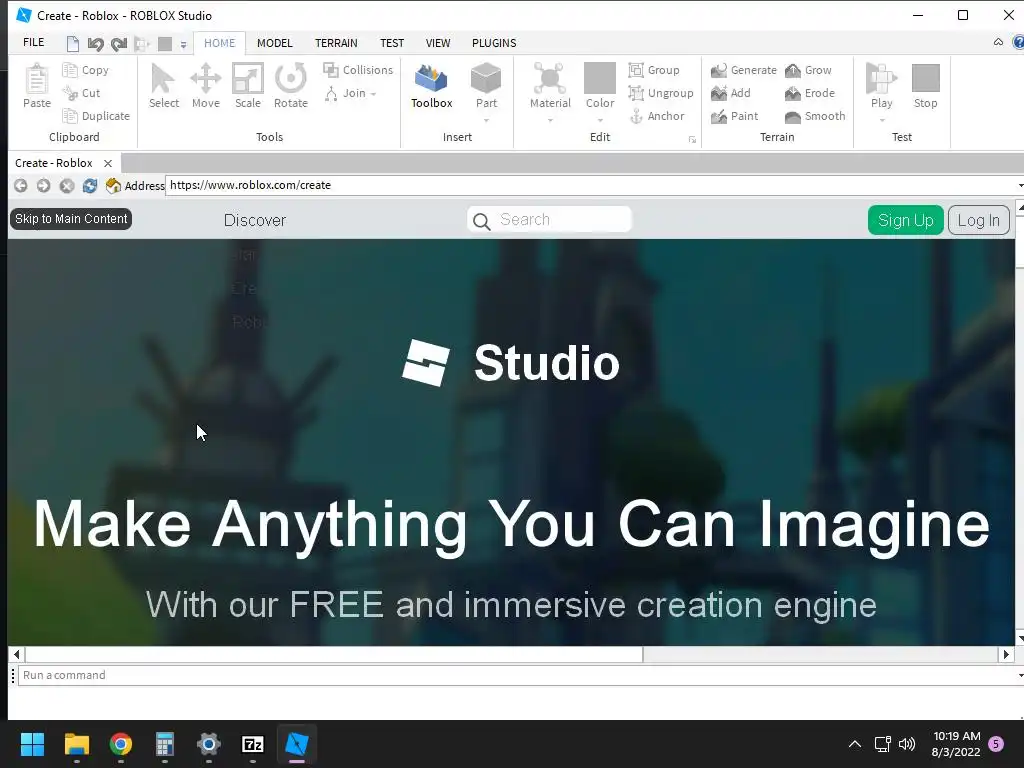The height and width of the screenshot is (768, 1024).
Task: Open the Color dropdown arrow
Action: pyautogui.click(x=600, y=120)
